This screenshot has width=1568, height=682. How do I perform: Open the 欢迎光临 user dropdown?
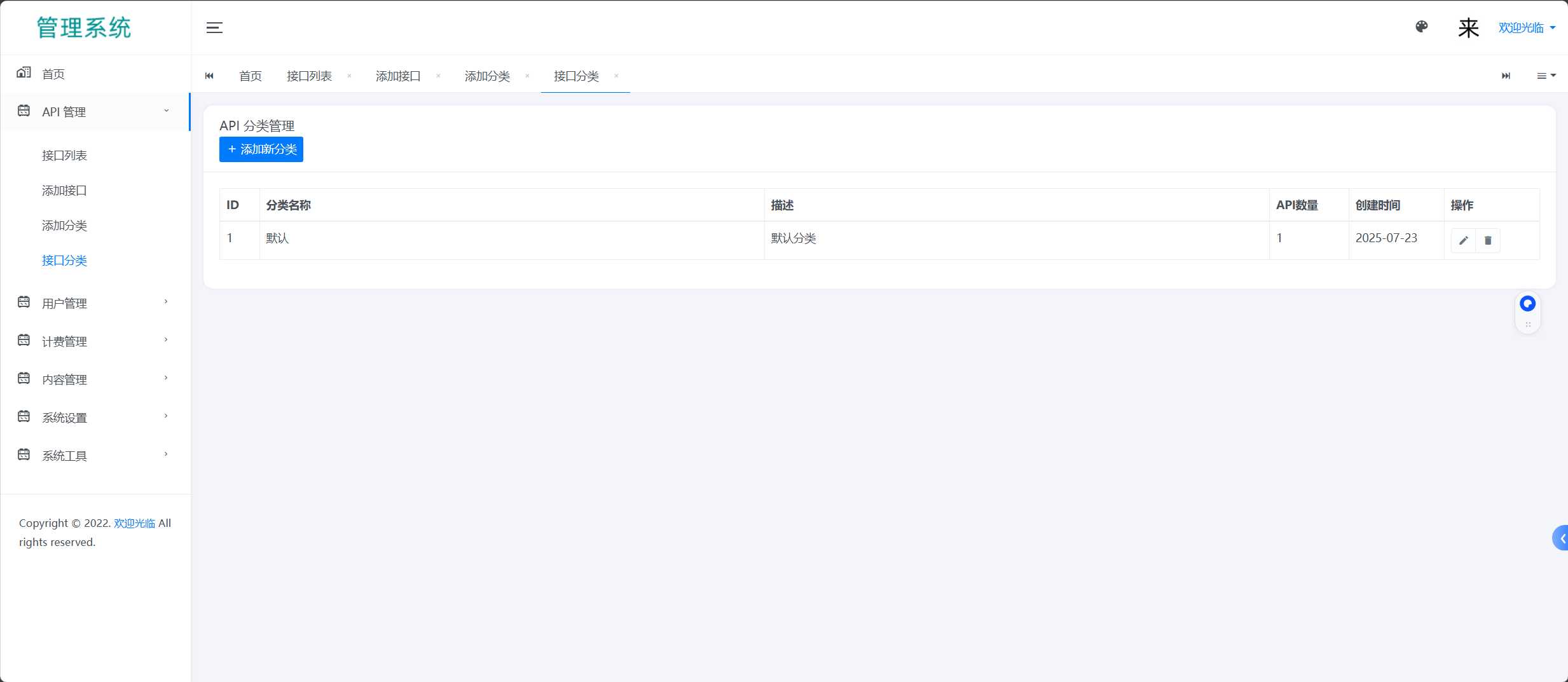click(1526, 27)
